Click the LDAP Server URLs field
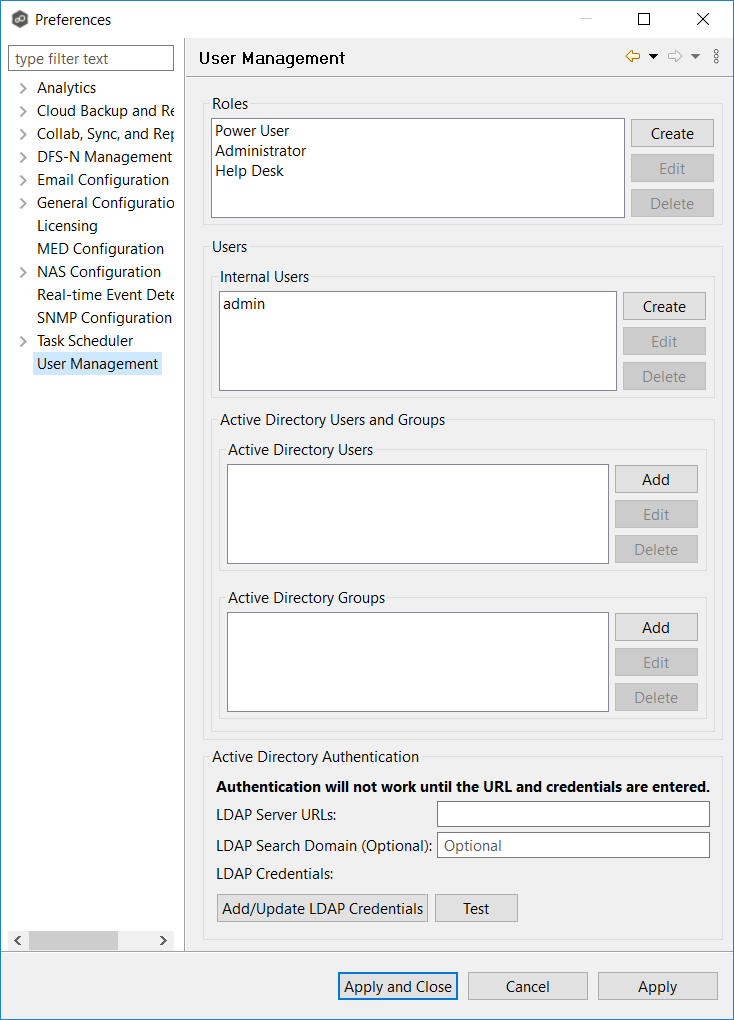 pos(573,814)
